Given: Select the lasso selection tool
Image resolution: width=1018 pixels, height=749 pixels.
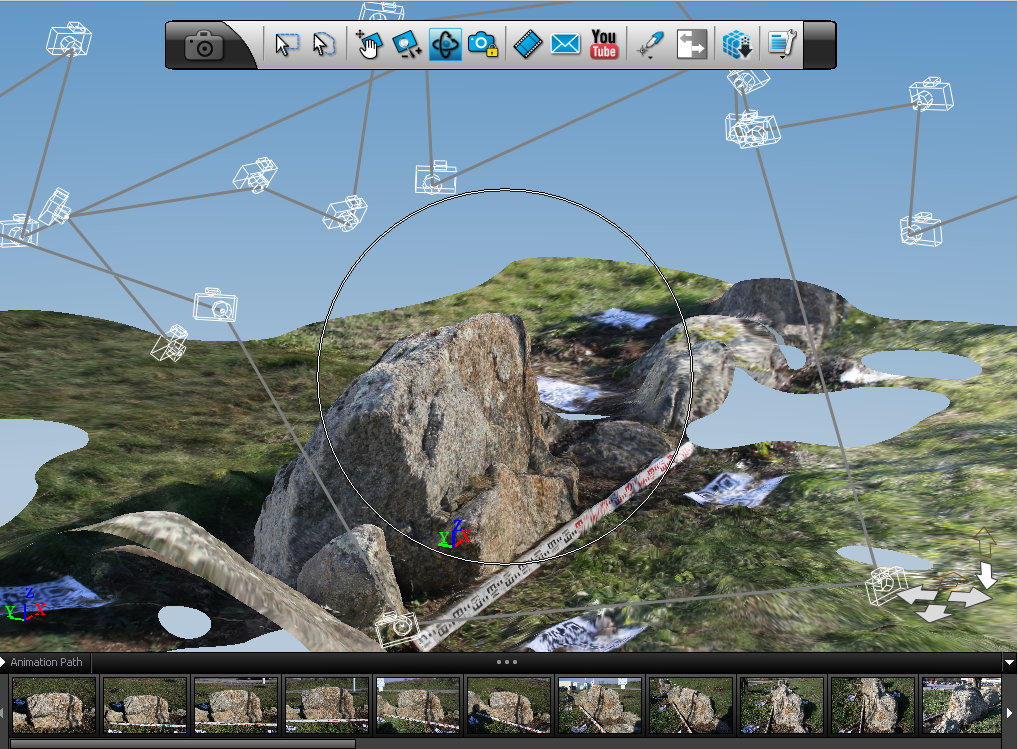Looking at the screenshot, I should click(323, 45).
